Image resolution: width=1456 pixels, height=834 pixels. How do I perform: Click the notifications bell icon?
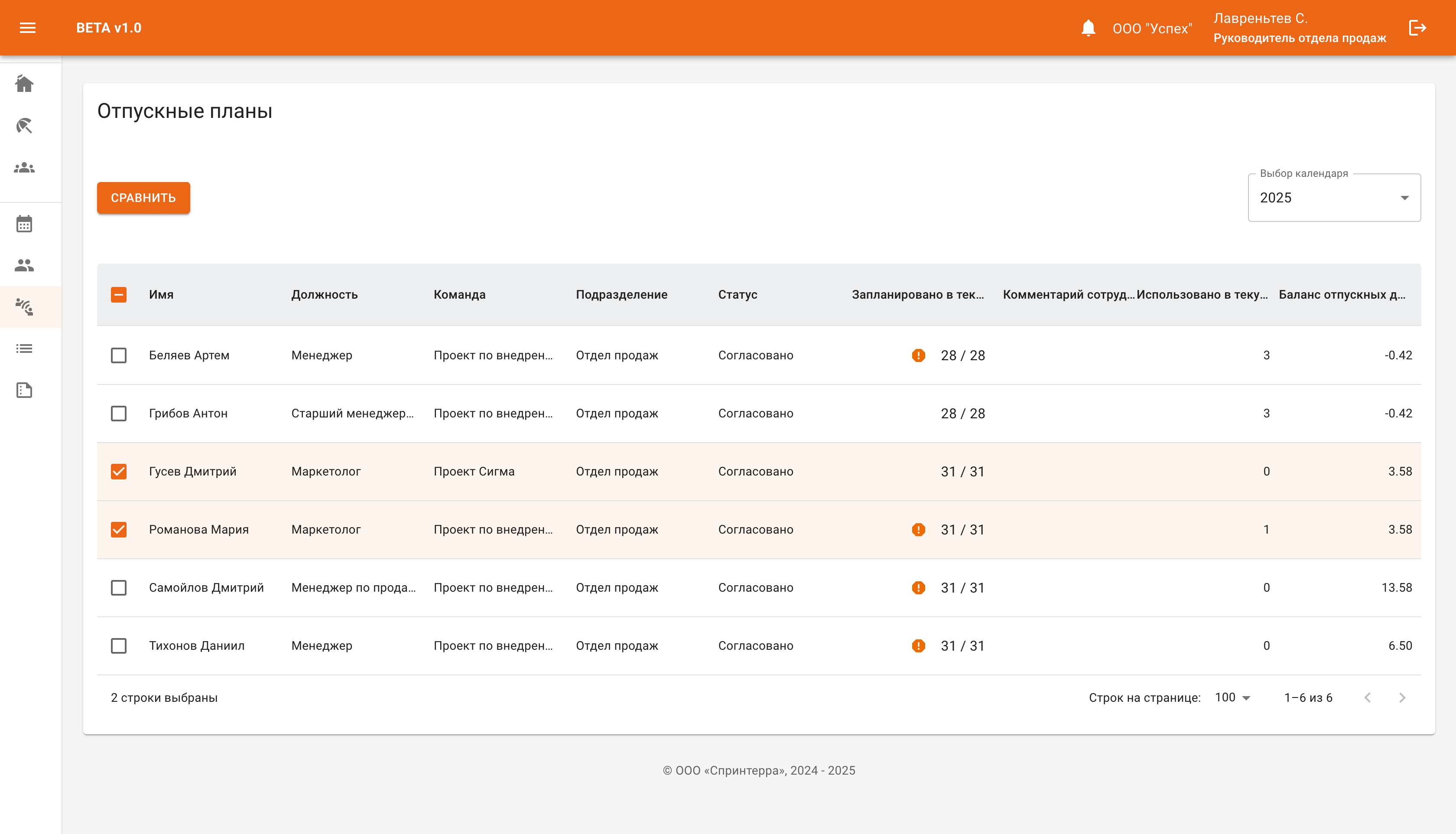(1088, 27)
